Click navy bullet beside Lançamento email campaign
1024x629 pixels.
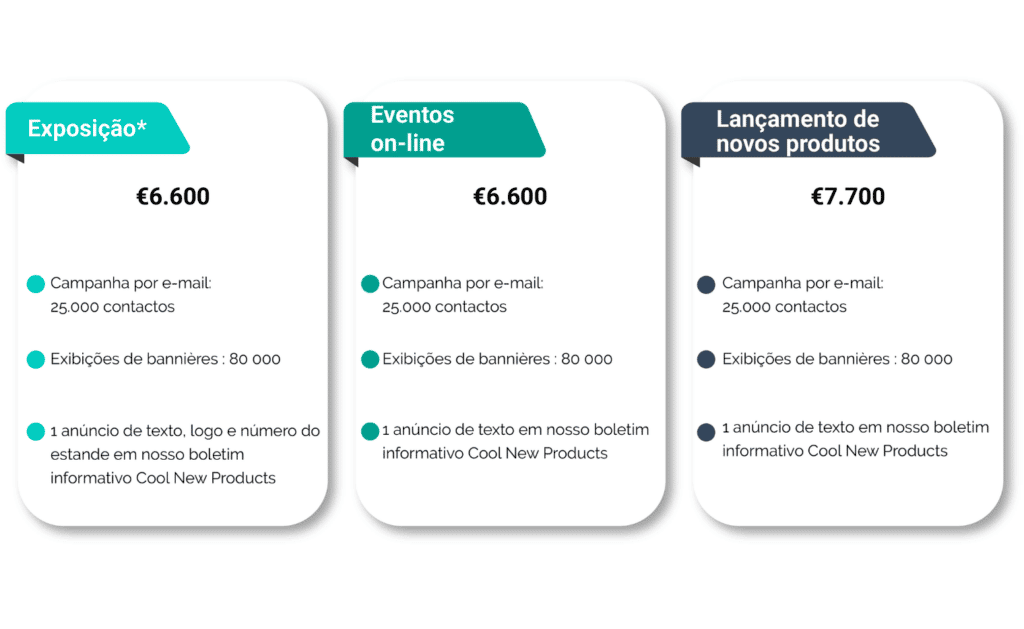click(x=706, y=285)
